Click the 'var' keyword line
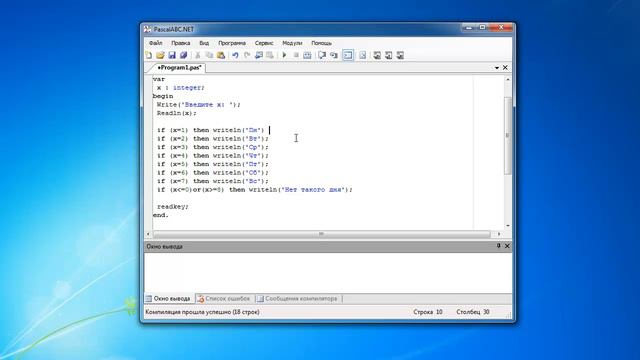This screenshot has height=360, width=640. (x=159, y=79)
